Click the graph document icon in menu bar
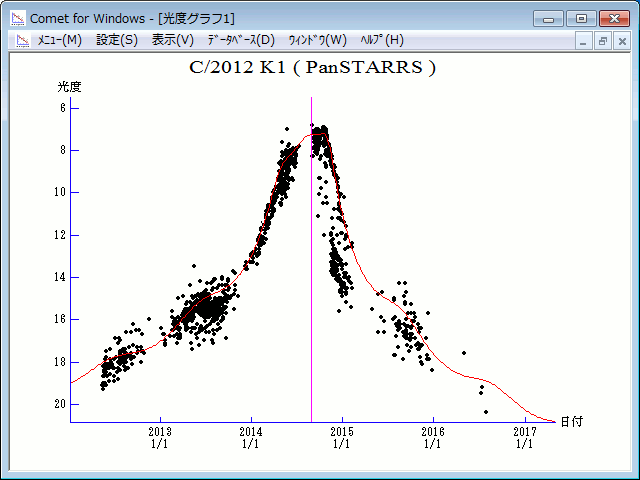The width and height of the screenshot is (640, 480). [23, 40]
